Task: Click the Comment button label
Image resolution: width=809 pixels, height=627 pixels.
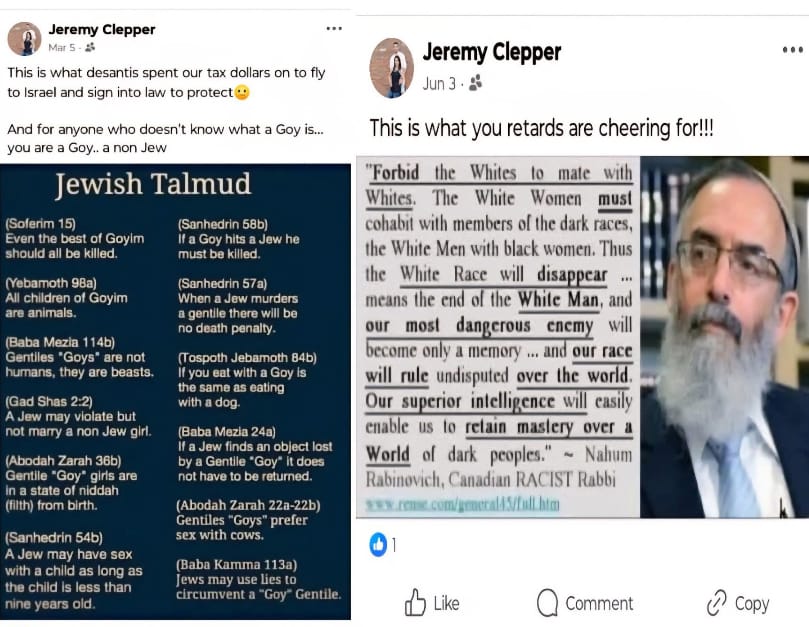Action: coord(599,603)
